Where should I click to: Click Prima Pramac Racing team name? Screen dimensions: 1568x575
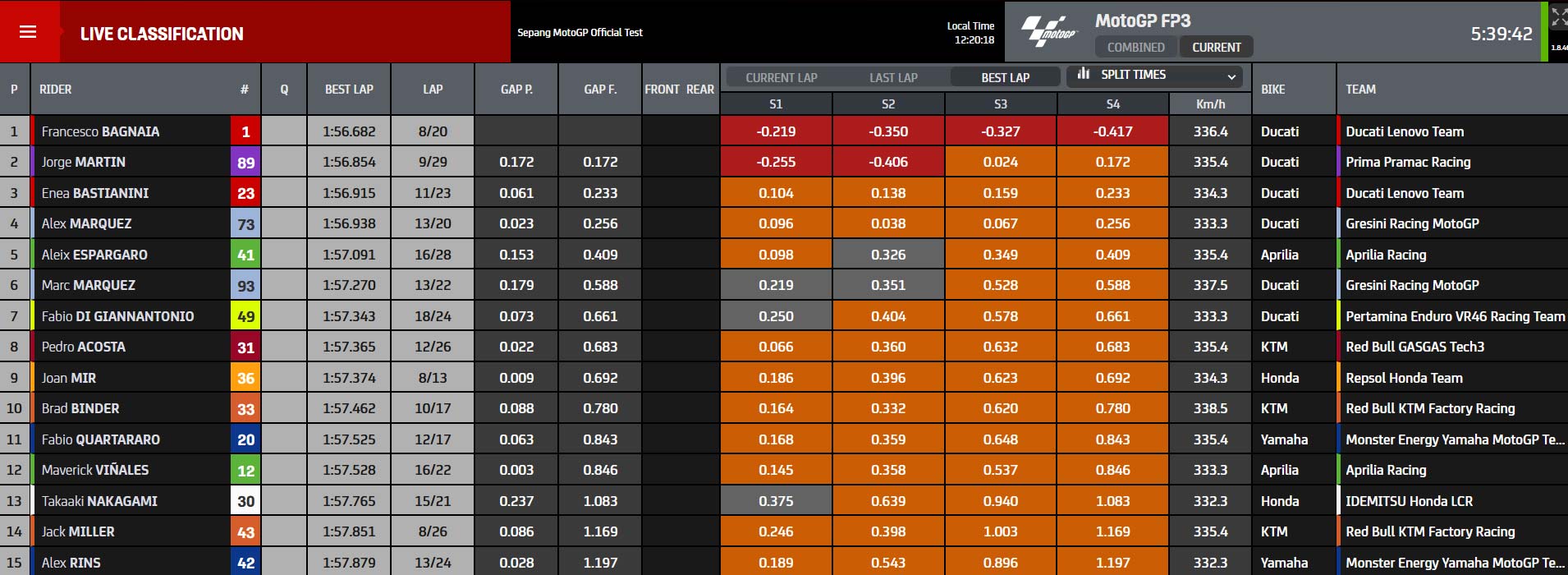pyautogui.click(x=1408, y=162)
